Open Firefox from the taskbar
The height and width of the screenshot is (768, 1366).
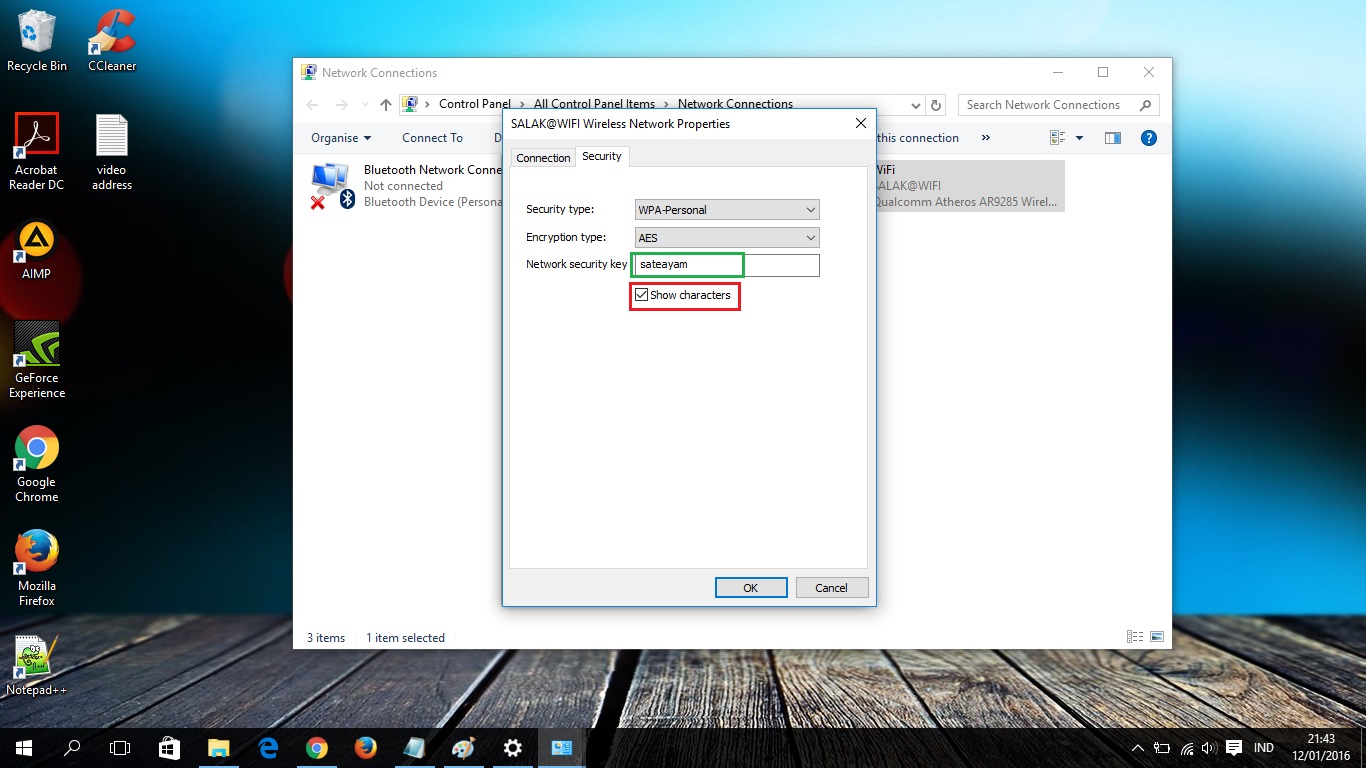coord(366,747)
